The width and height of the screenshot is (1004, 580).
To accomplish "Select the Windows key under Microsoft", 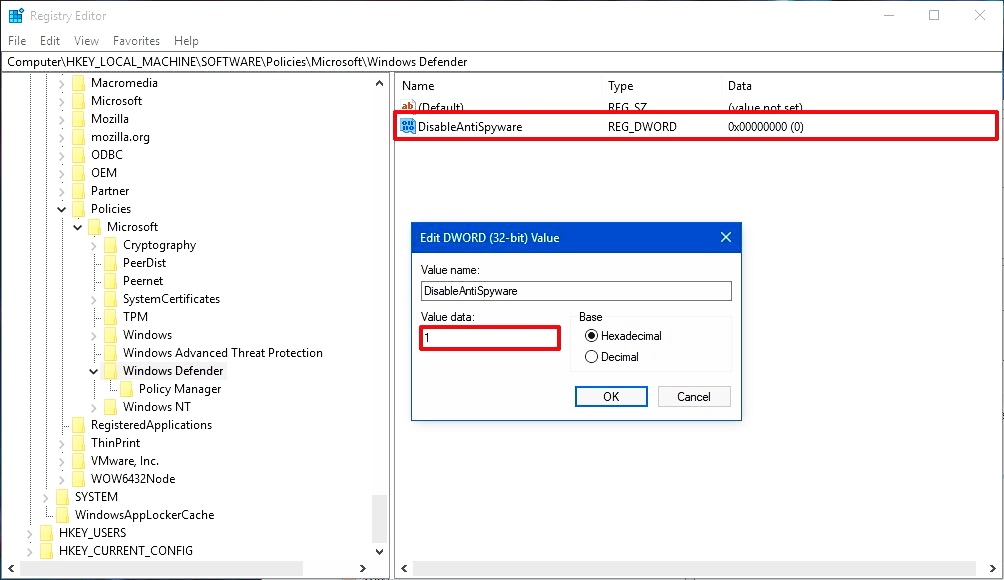I will tap(147, 335).
